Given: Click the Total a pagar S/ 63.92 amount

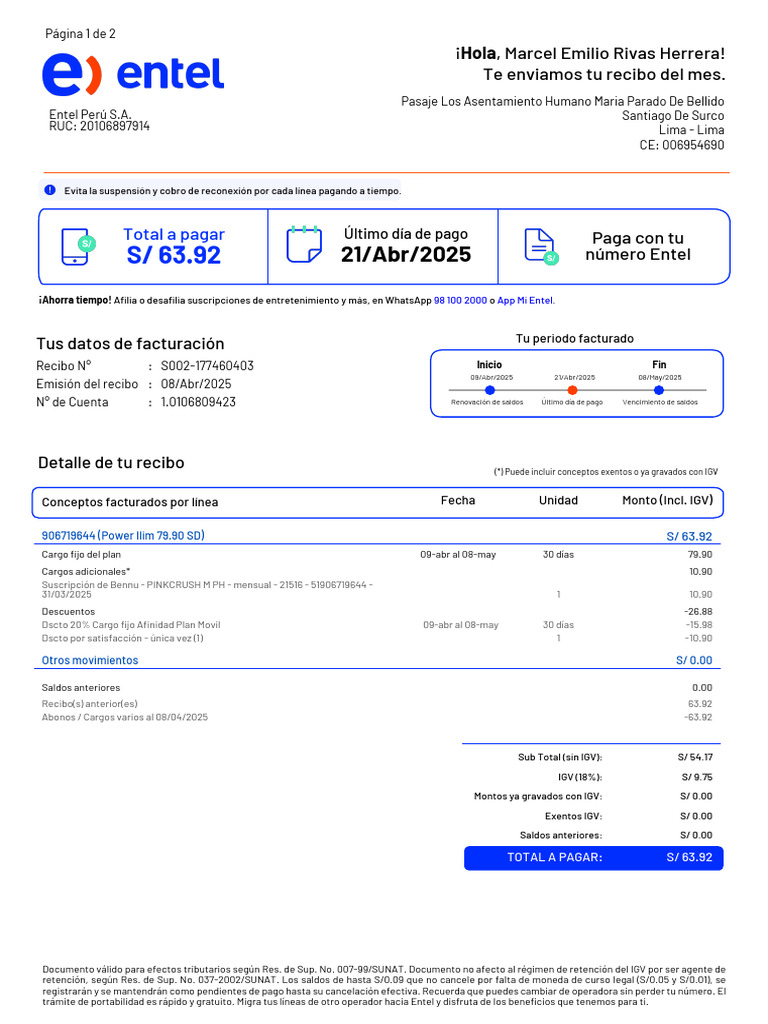Looking at the screenshot, I should coord(174,255).
